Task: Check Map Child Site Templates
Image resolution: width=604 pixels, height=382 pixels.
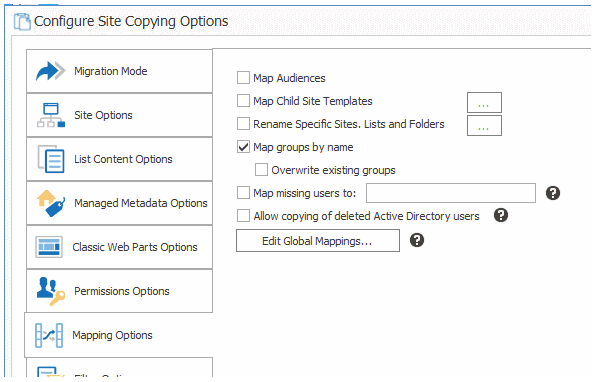Action: point(243,101)
